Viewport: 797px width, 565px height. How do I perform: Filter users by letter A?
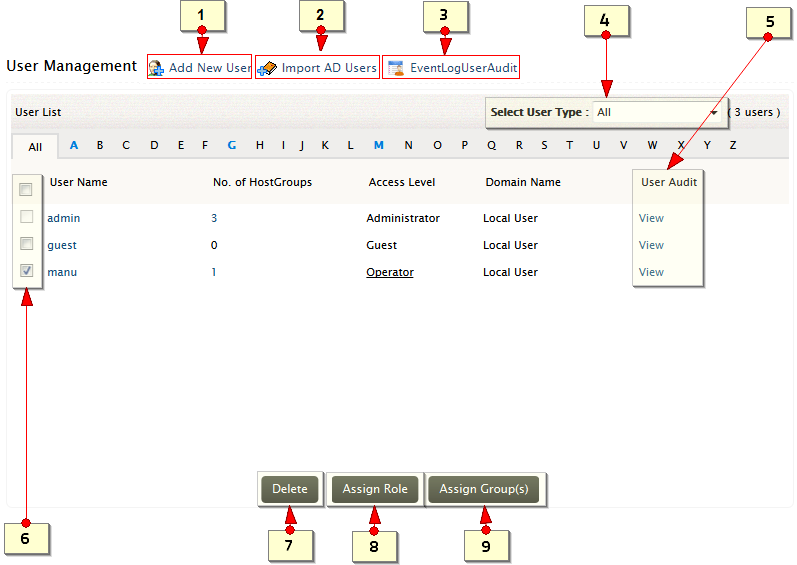coord(74,145)
